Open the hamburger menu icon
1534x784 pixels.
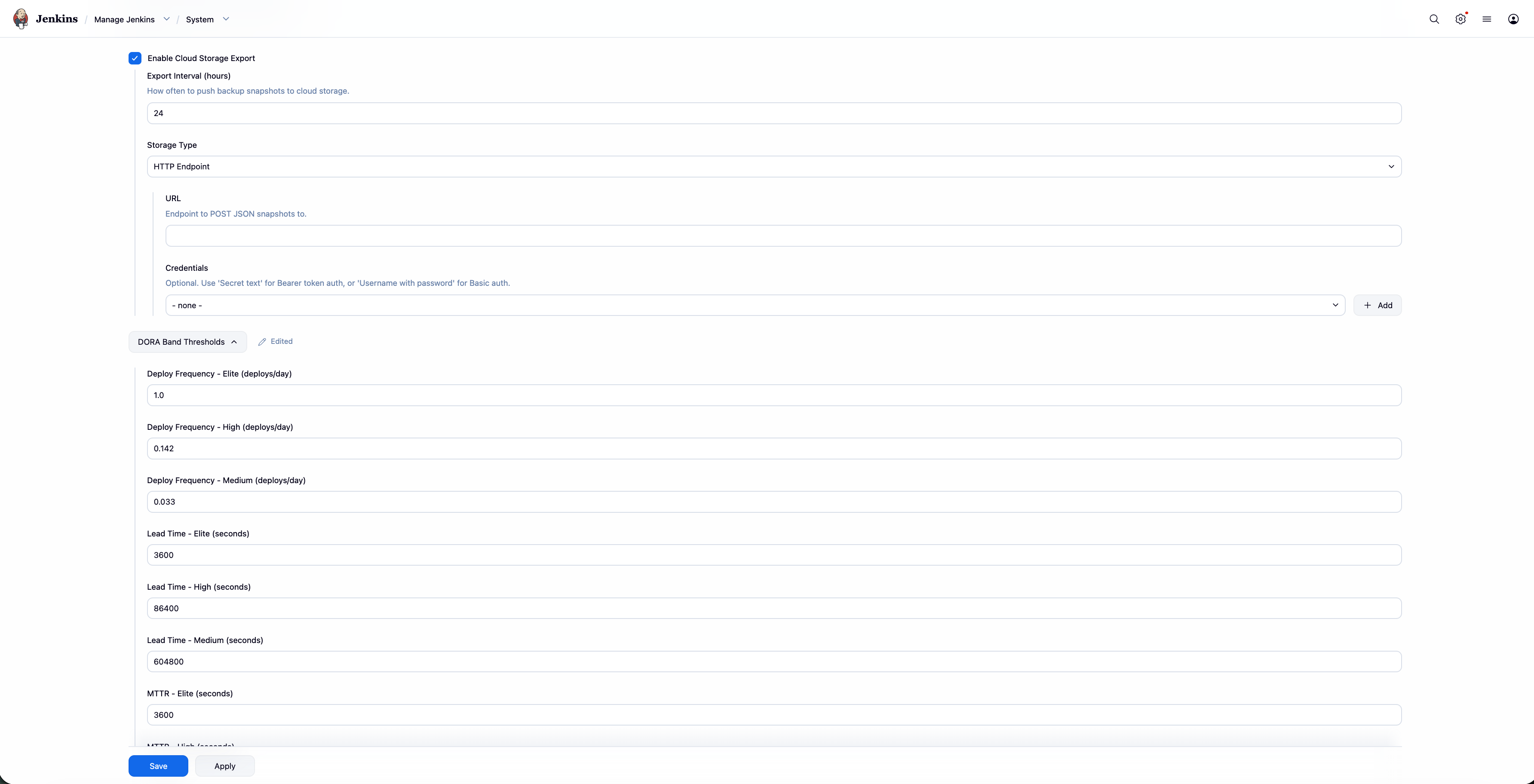click(x=1486, y=19)
